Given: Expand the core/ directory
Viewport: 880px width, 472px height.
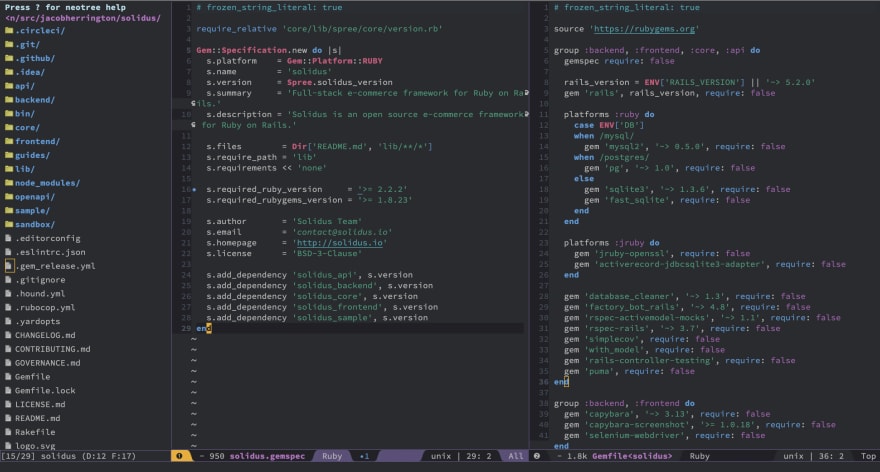Looking at the screenshot, I should [x=28, y=127].
